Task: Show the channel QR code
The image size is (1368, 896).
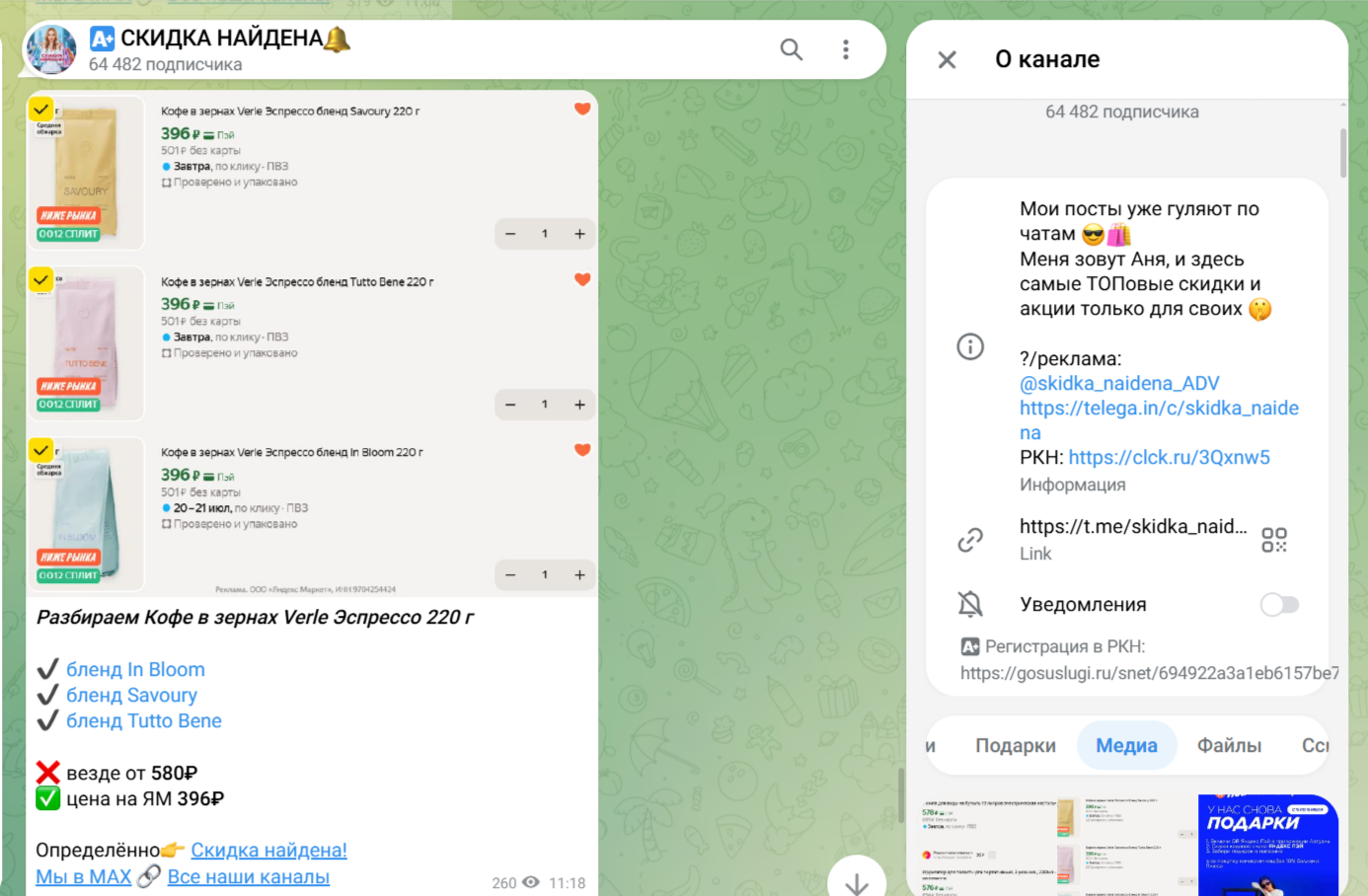Action: point(1274,540)
